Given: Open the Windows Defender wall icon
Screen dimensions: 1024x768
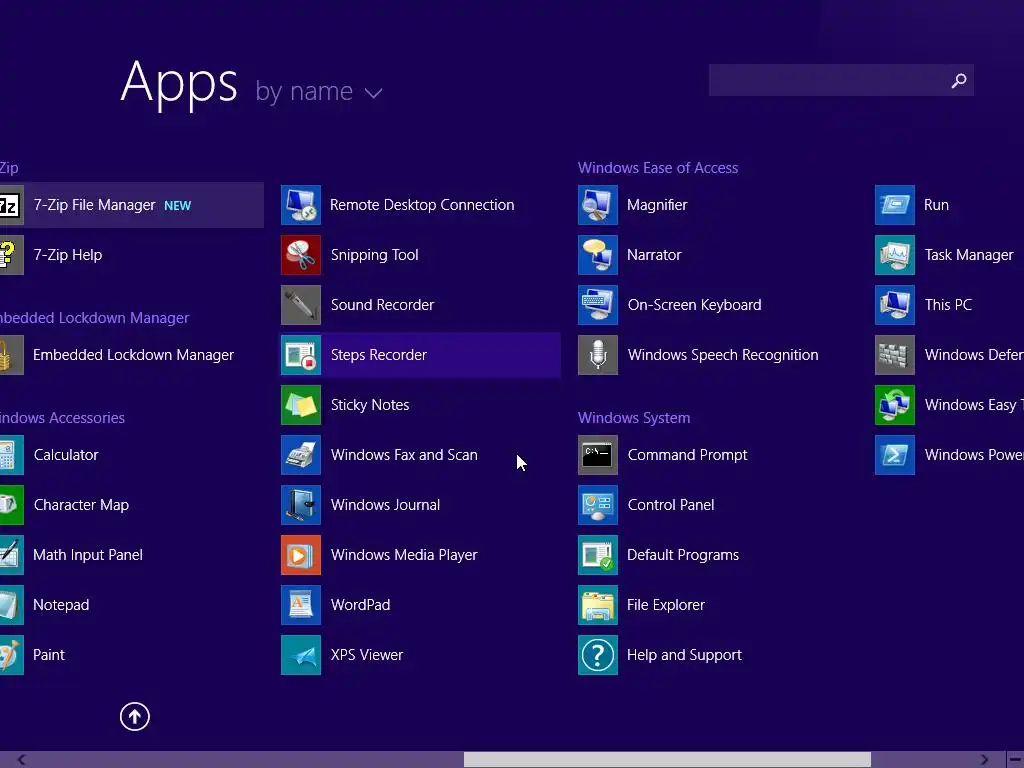Looking at the screenshot, I should [x=895, y=355].
